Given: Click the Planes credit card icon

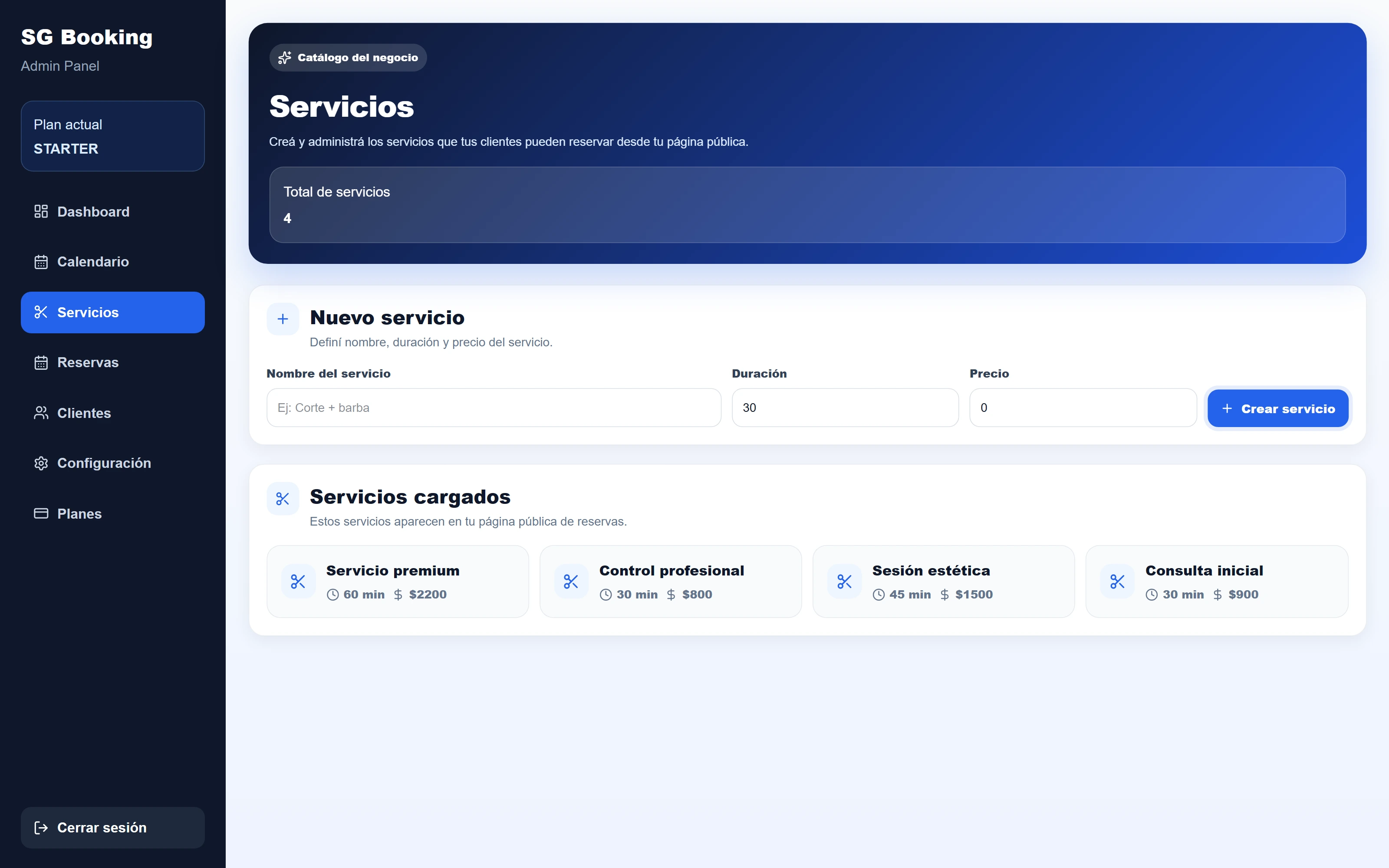Looking at the screenshot, I should [41, 513].
